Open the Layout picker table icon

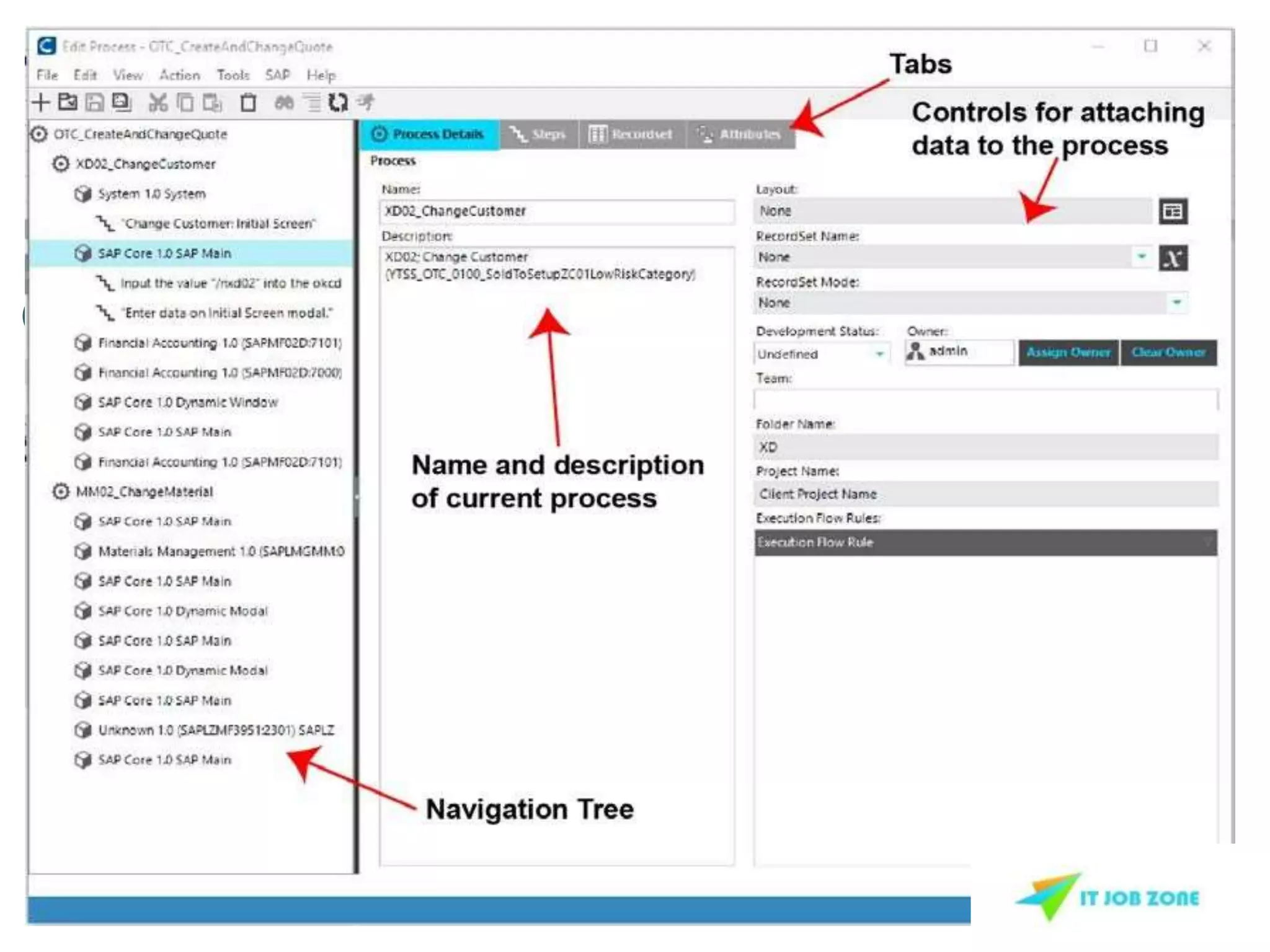pyautogui.click(x=1173, y=211)
